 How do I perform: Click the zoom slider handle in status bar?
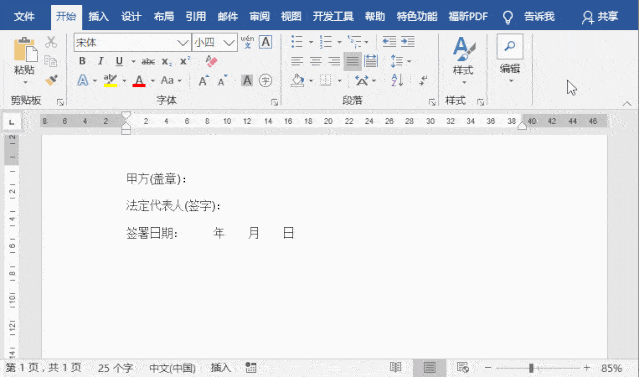point(531,368)
